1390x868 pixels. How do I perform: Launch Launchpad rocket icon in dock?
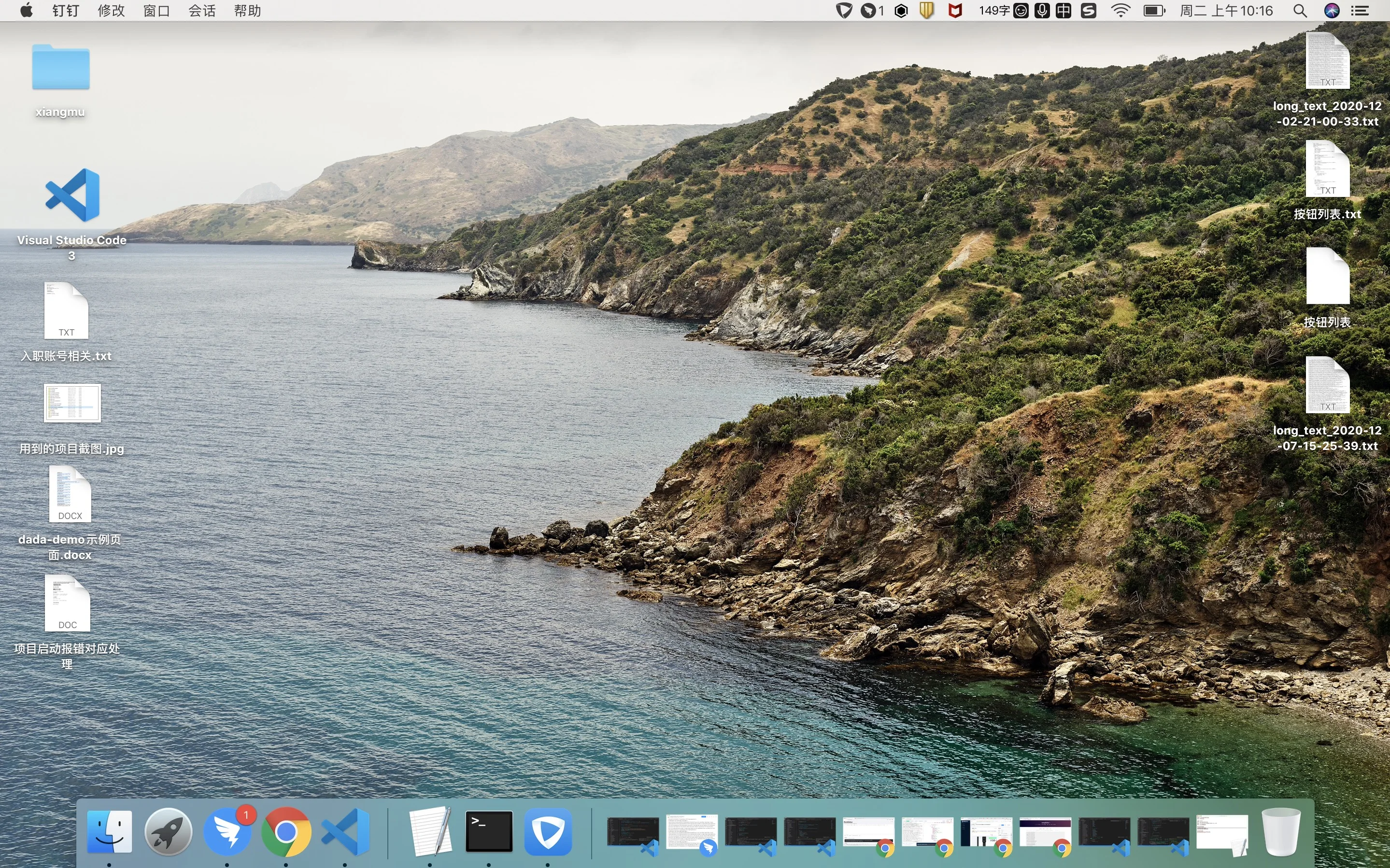click(168, 831)
